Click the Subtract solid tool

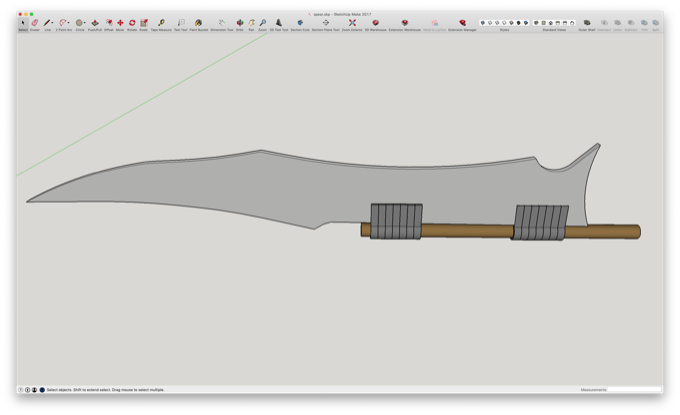click(x=631, y=23)
